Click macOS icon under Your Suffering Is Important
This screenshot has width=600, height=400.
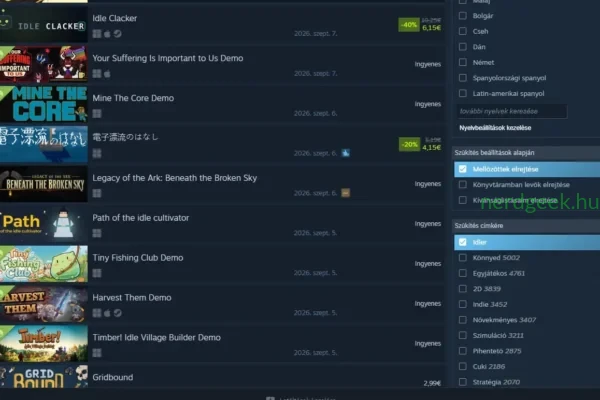coord(108,73)
